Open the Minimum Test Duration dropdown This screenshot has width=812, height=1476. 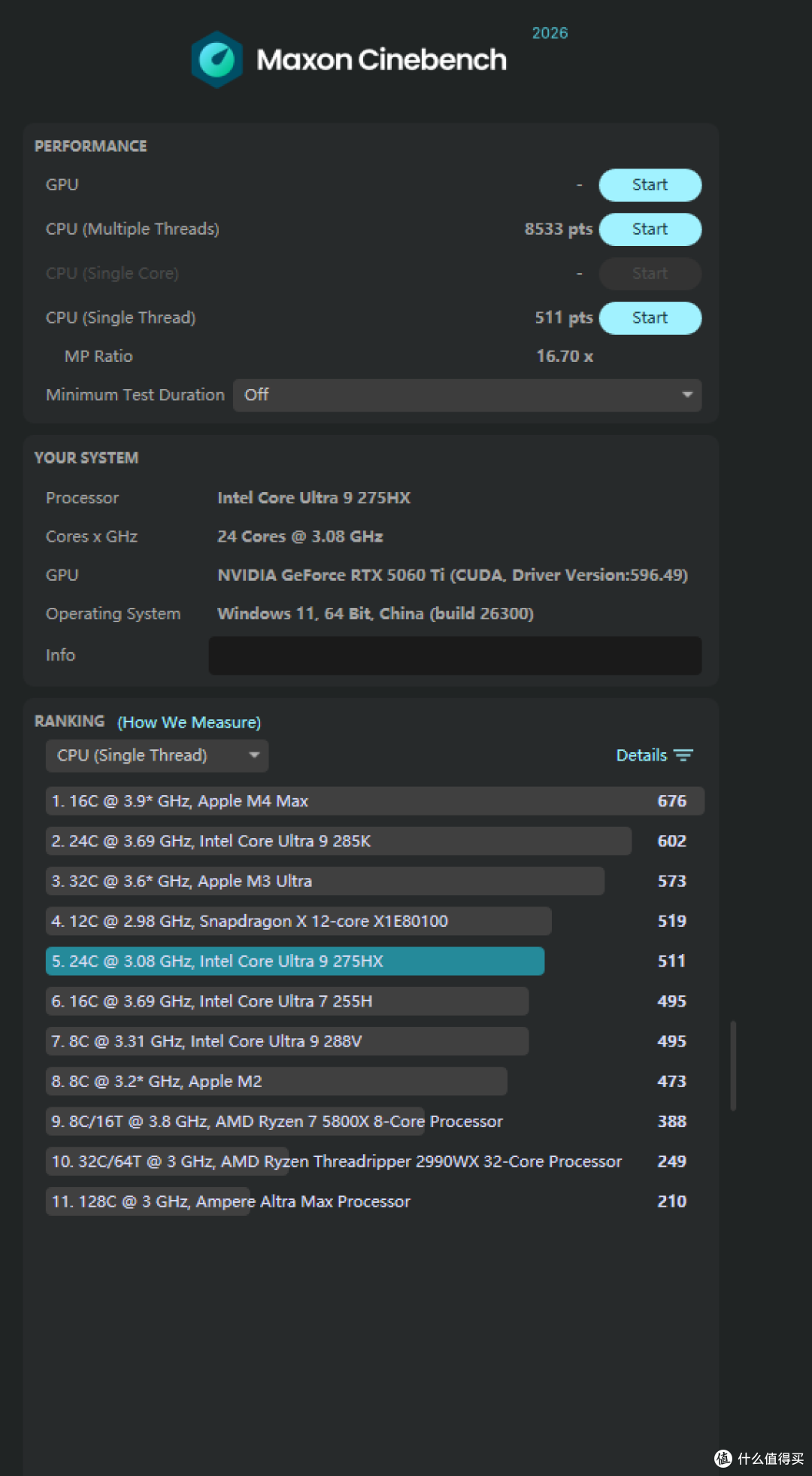[467, 396]
